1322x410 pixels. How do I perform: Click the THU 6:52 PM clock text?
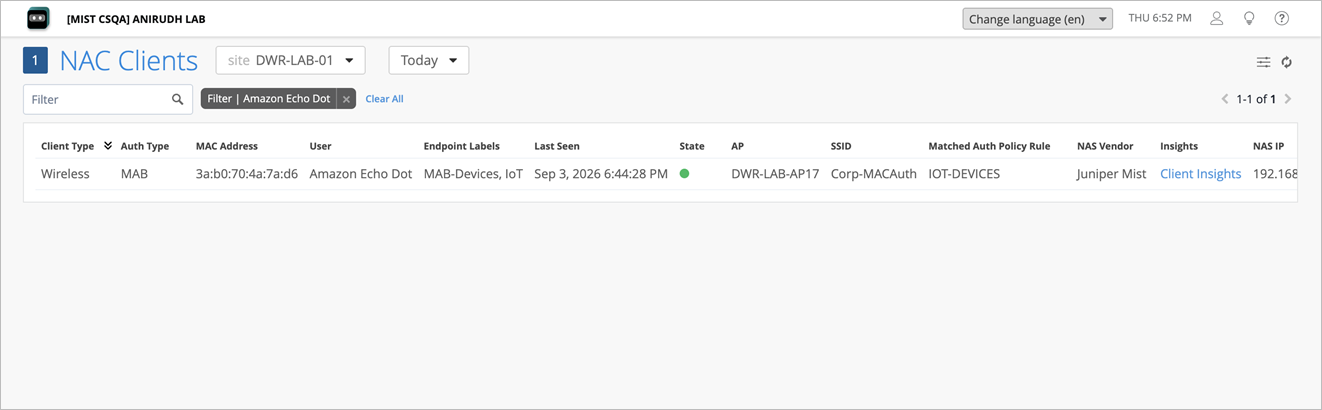tap(1160, 19)
